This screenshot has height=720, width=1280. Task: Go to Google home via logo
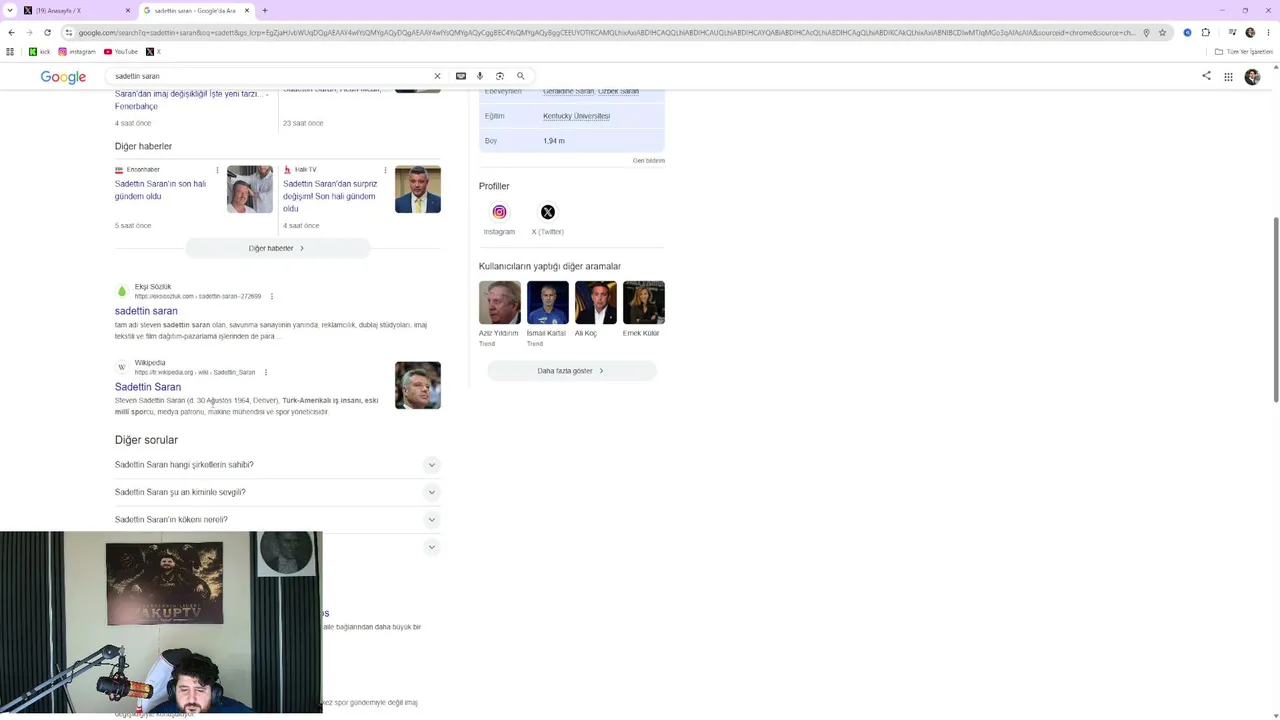point(63,77)
